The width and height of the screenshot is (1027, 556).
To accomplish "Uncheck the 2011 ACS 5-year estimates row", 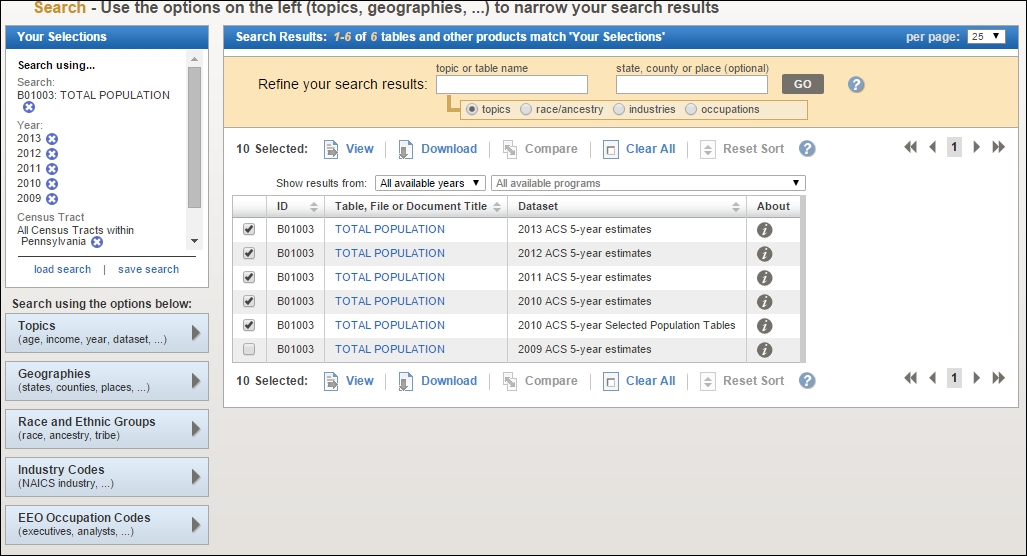I will pos(249,277).
